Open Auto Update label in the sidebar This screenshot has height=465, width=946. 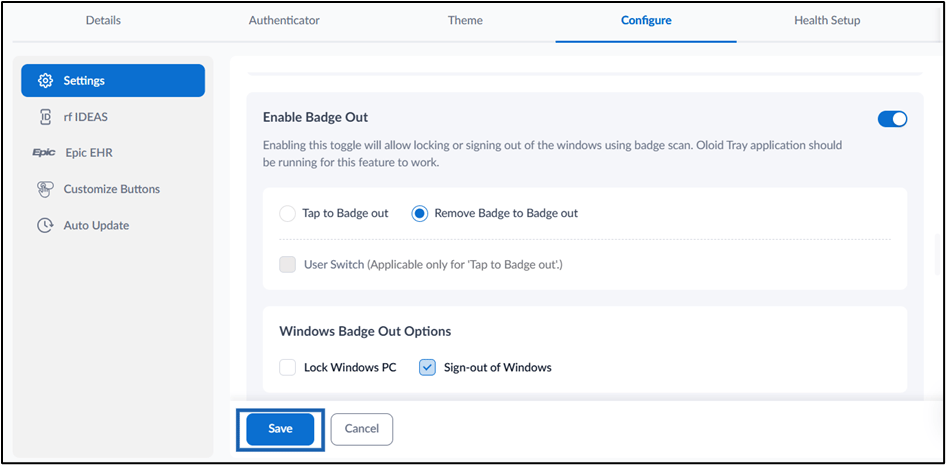pyautogui.click(x=97, y=226)
